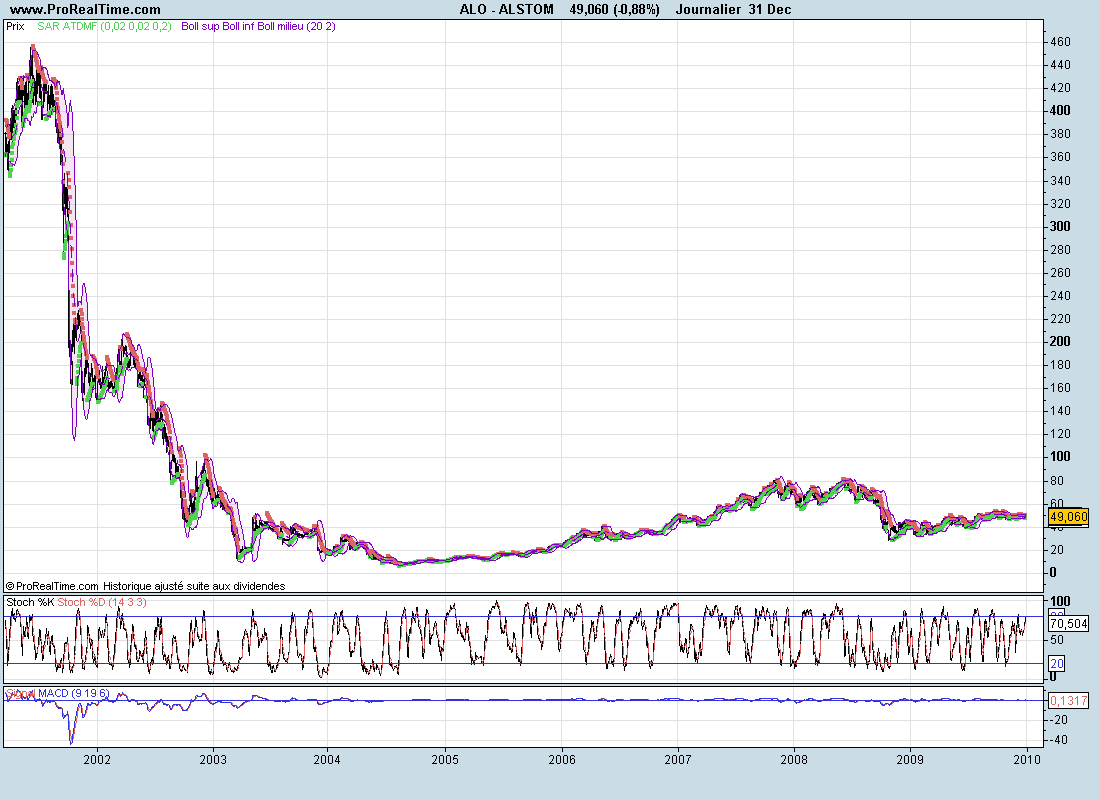Select the MACD (9 19 6) legend

[x=74, y=693]
